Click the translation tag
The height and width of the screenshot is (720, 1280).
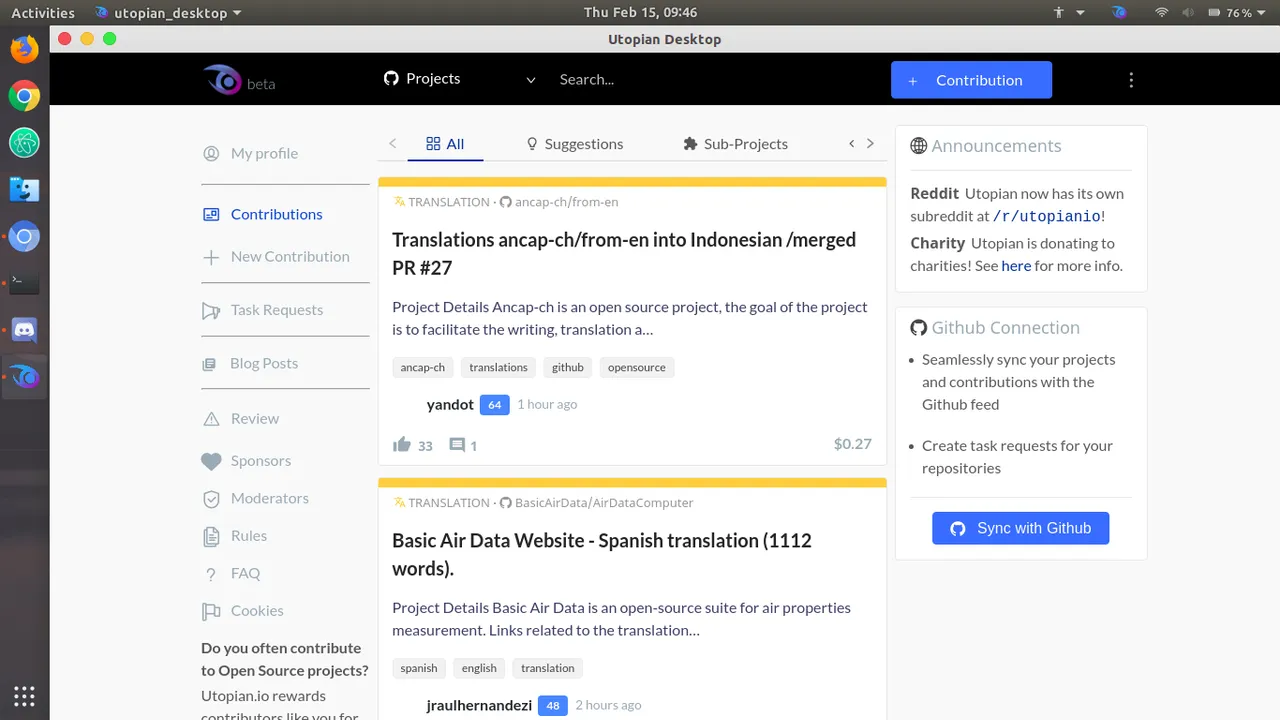tap(548, 668)
